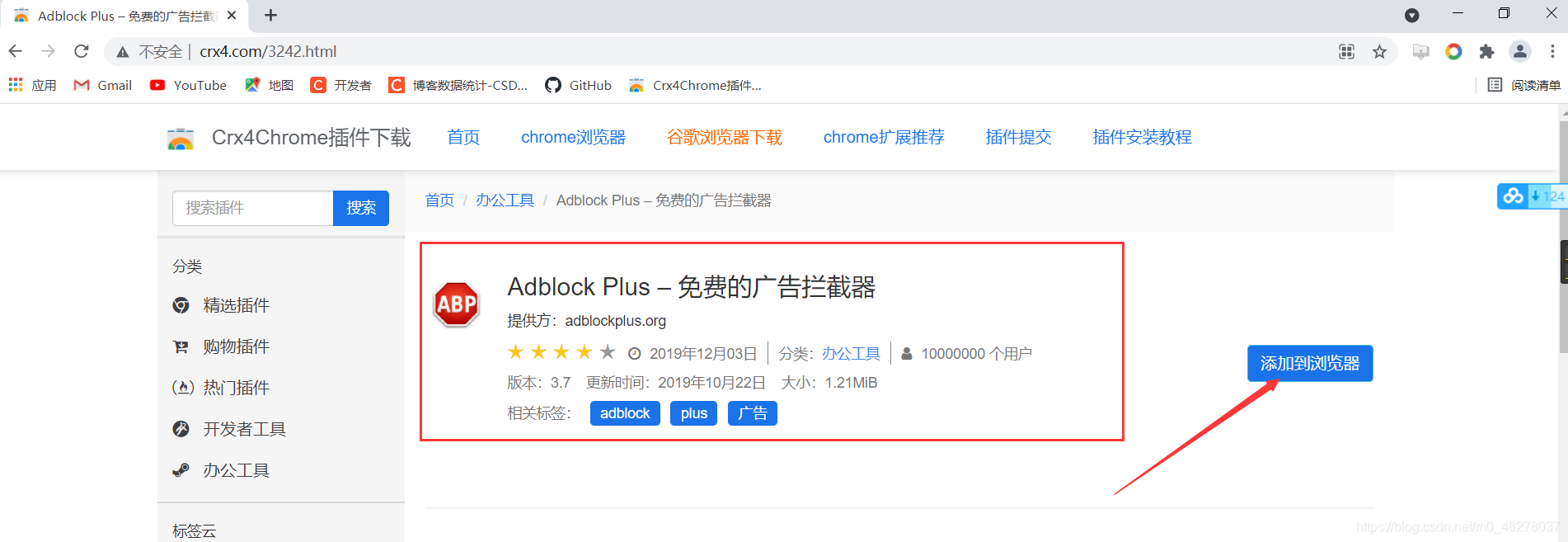Click the Crx4Chrome插件下载 site title
Screen dimensions: 1568x542
(x=311, y=138)
